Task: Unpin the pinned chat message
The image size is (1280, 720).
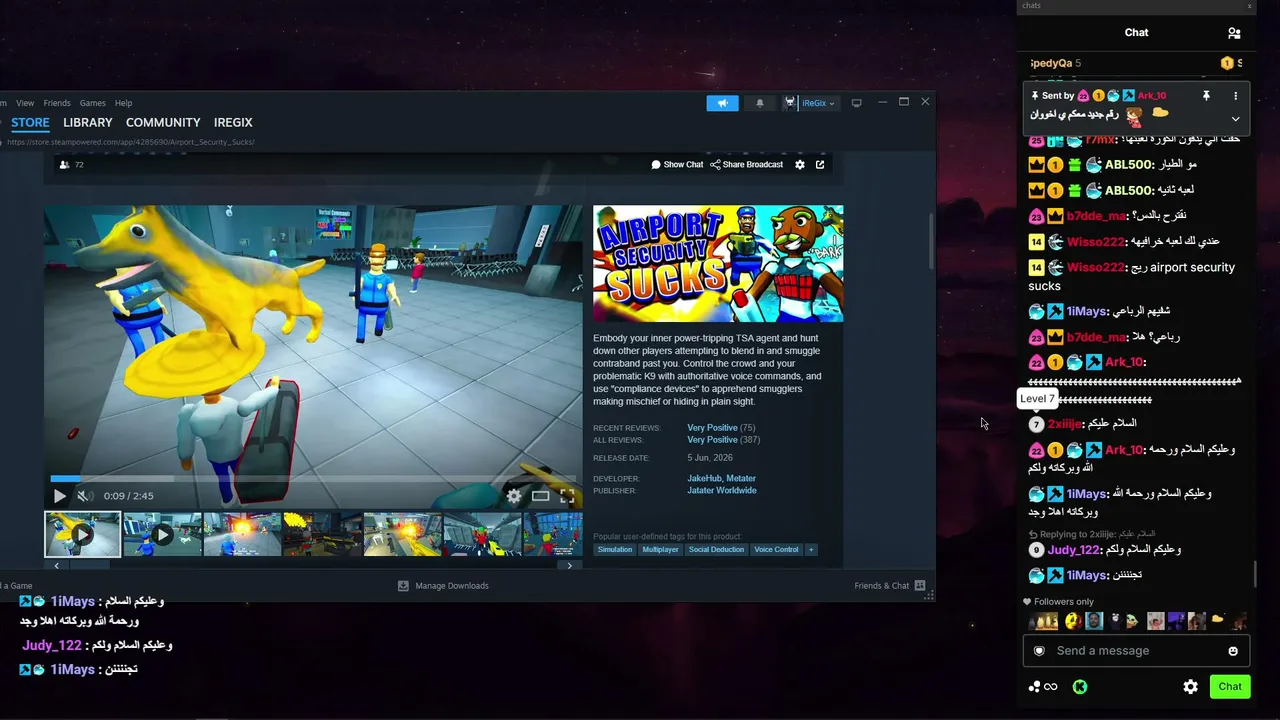Action: tap(1206, 96)
